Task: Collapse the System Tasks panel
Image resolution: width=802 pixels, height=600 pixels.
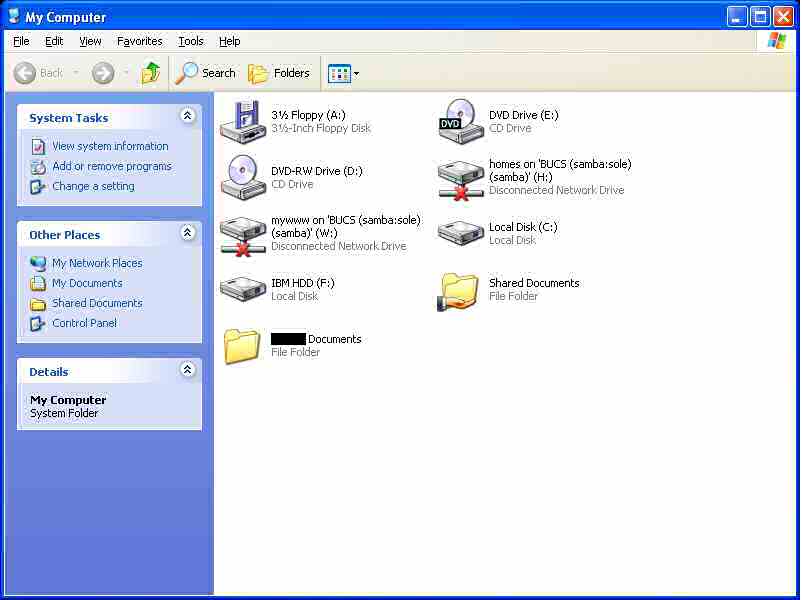Action: (187, 116)
